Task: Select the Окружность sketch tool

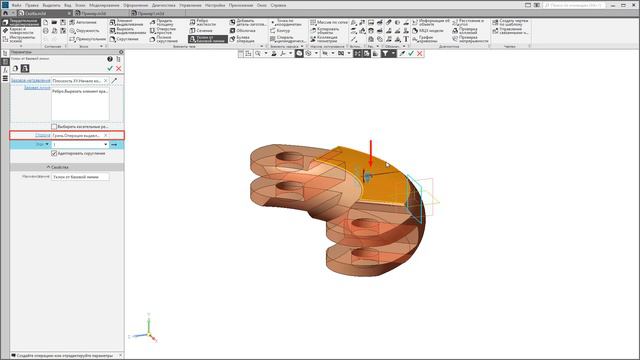Action: click(x=84, y=31)
